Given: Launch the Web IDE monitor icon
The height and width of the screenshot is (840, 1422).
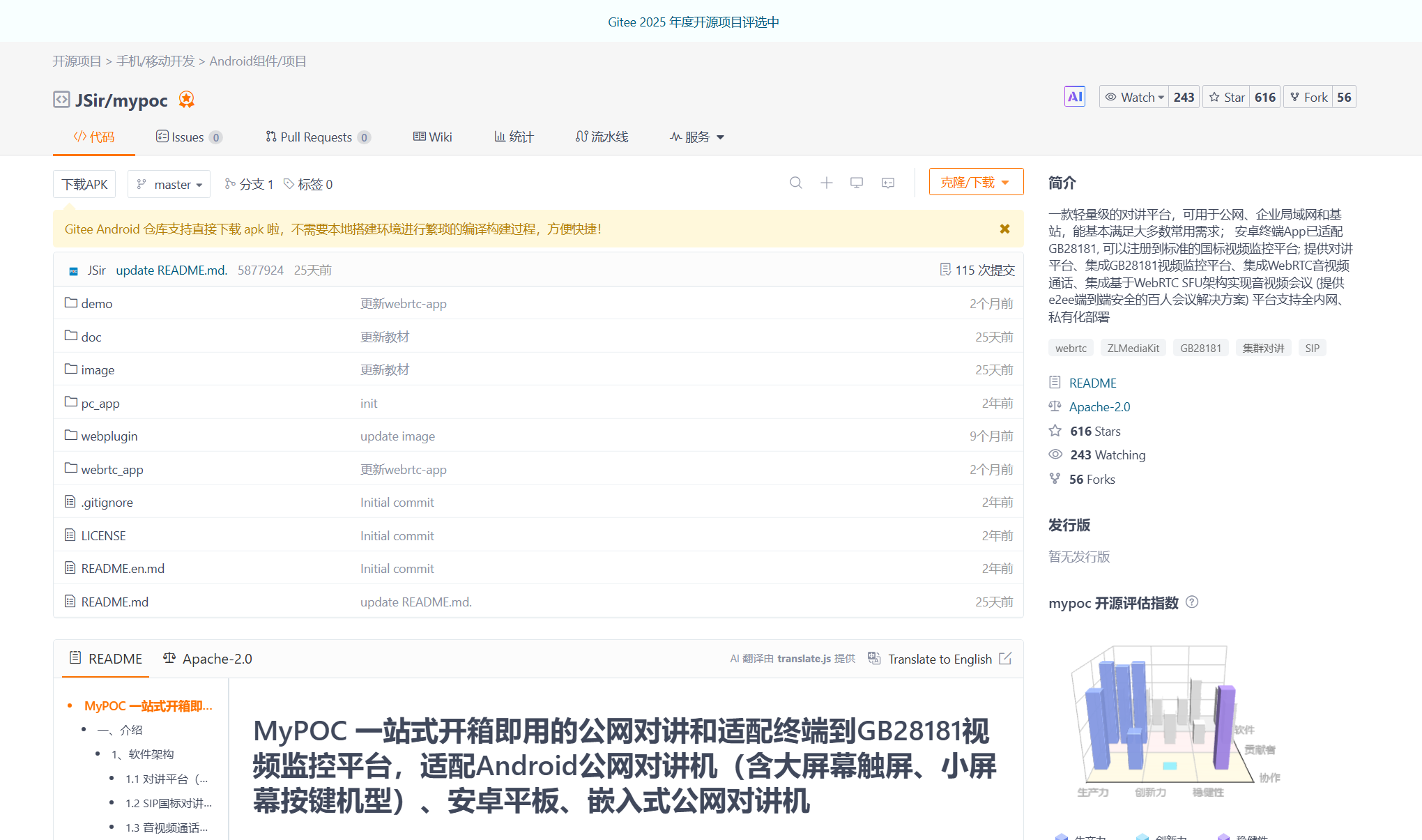Looking at the screenshot, I should click(857, 183).
